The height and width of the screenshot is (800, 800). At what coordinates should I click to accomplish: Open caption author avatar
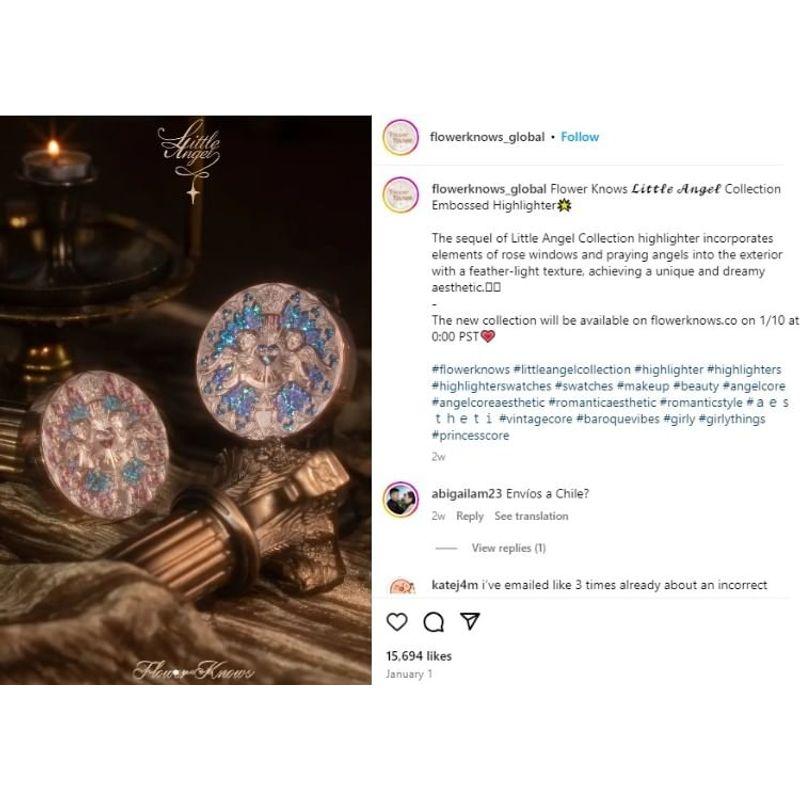401,195
